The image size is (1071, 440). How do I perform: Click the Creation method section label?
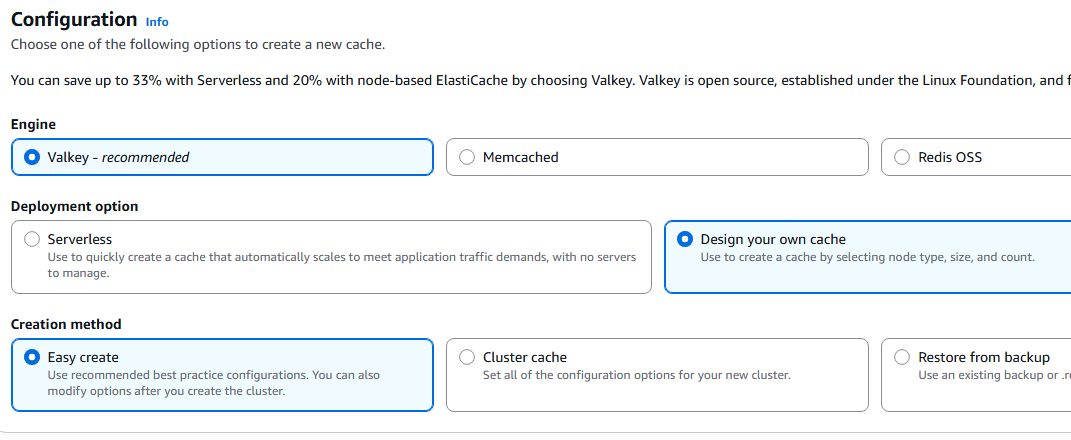(x=66, y=324)
